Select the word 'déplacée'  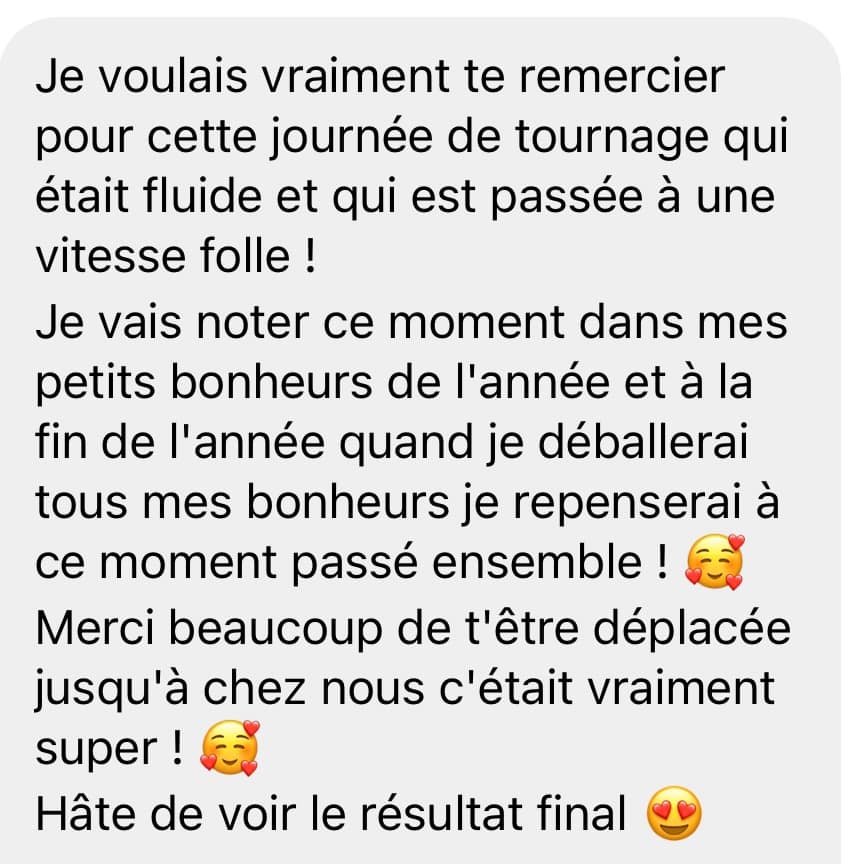(692, 629)
